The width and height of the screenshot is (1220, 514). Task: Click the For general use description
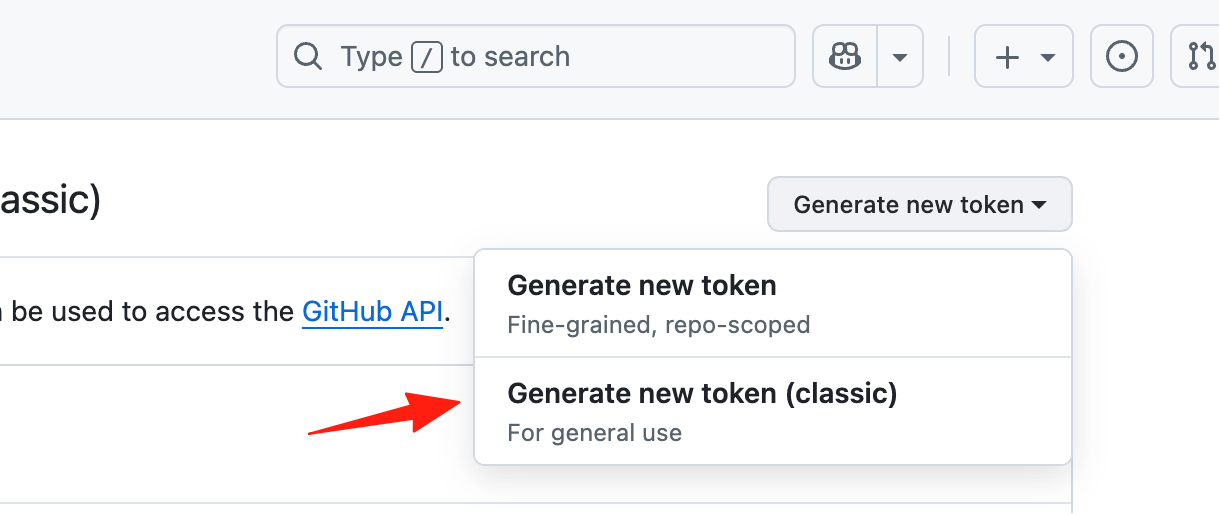pos(595,433)
